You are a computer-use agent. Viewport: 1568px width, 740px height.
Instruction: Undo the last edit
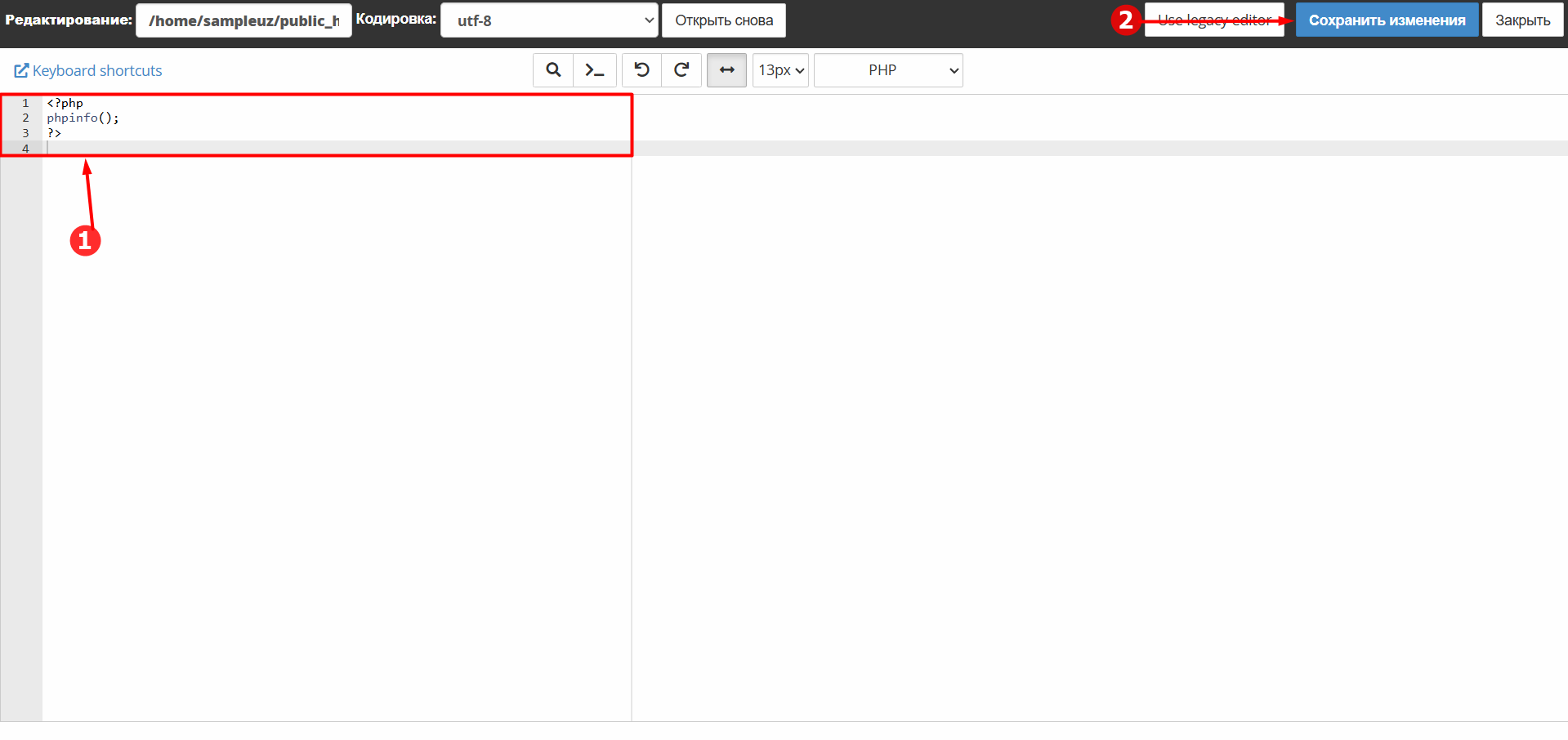(641, 70)
